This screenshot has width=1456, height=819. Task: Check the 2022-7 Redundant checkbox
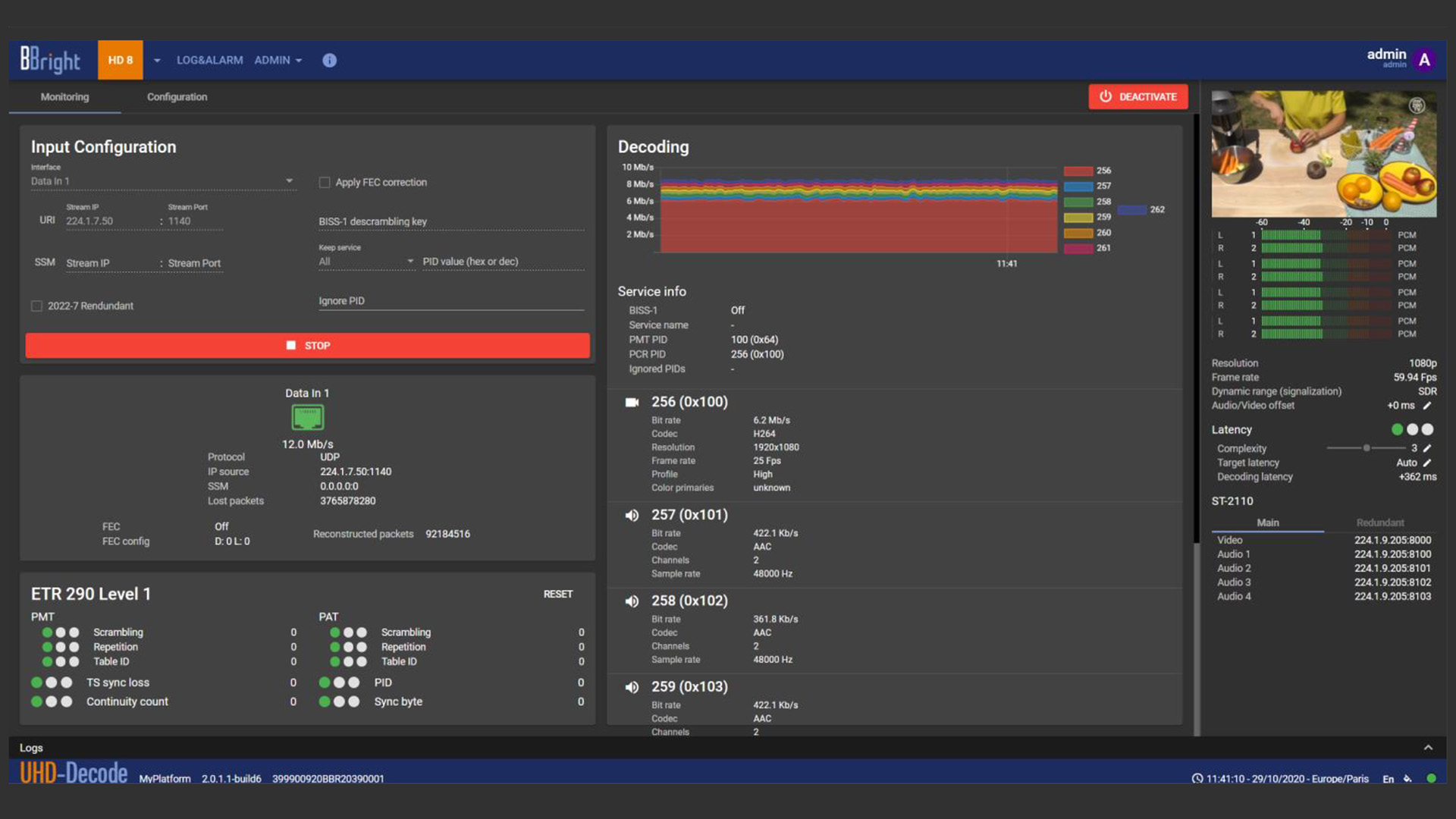coord(36,306)
